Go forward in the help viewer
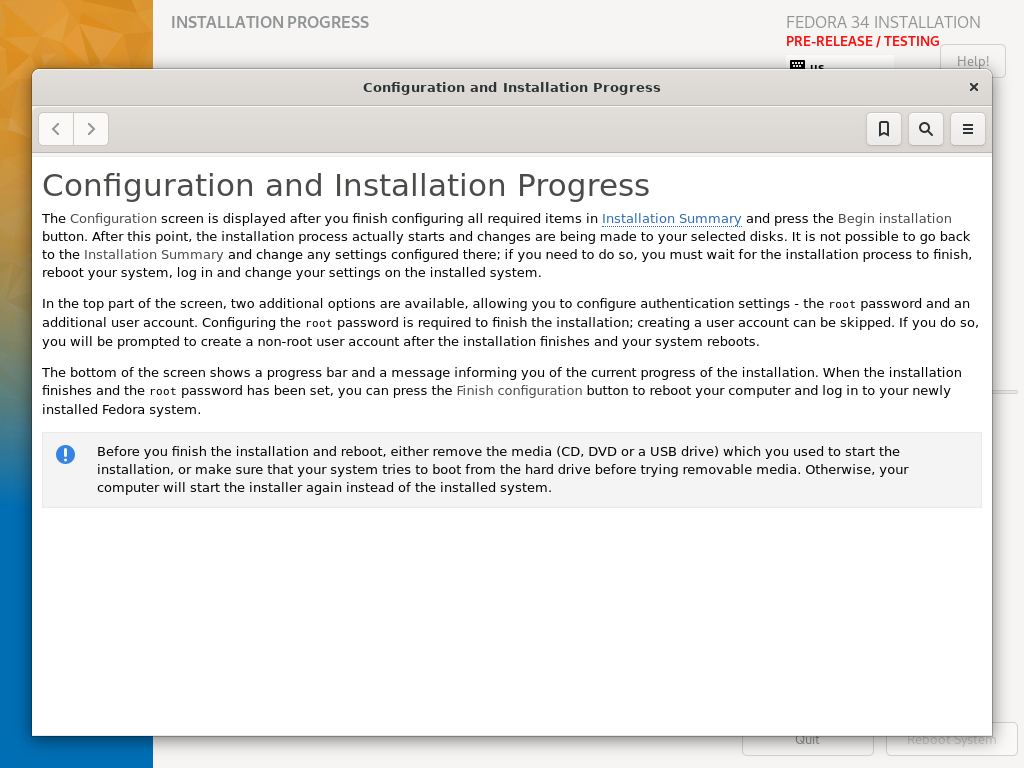1024x768 pixels. (91, 129)
